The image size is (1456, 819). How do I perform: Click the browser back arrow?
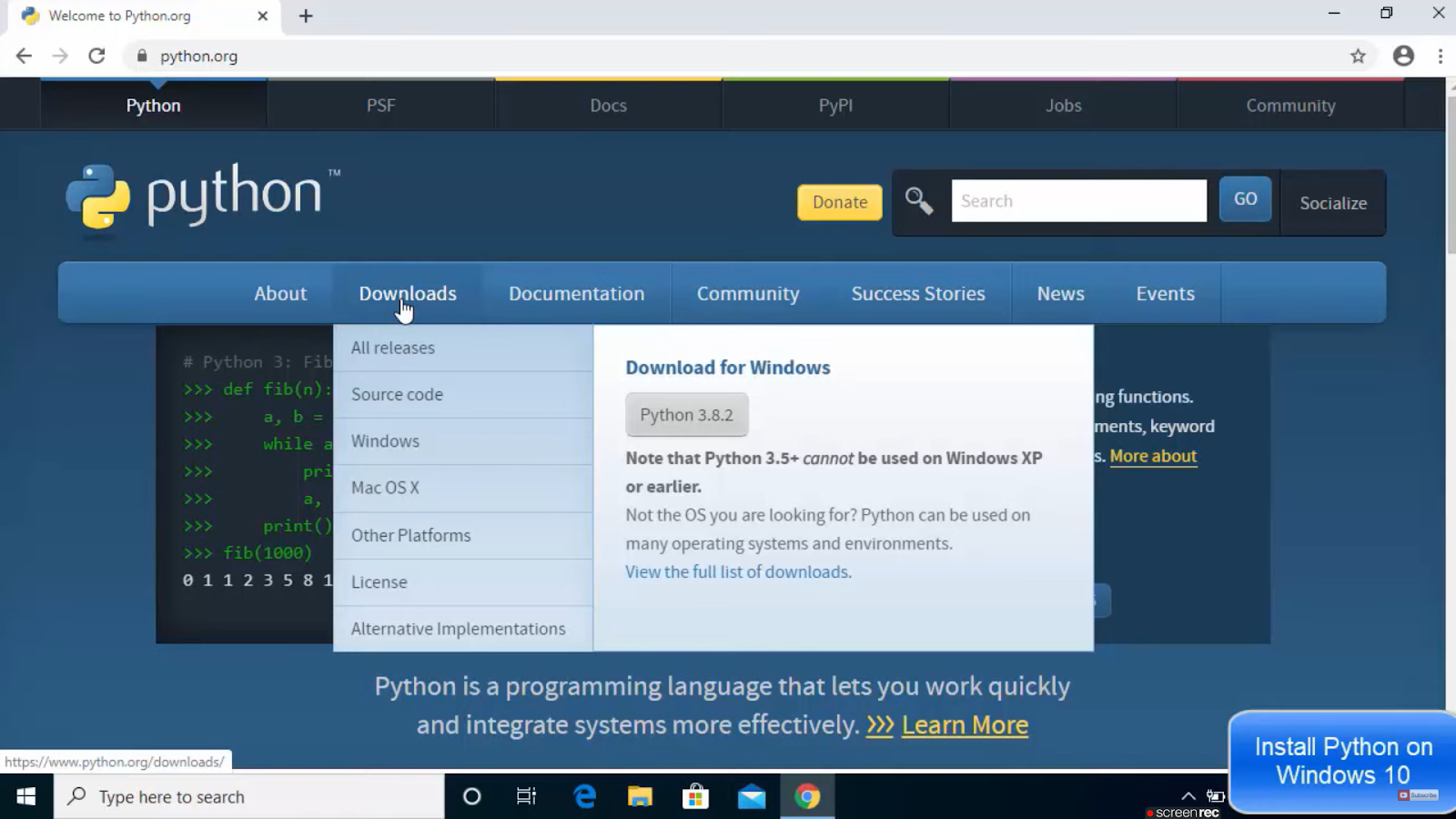(24, 56)
